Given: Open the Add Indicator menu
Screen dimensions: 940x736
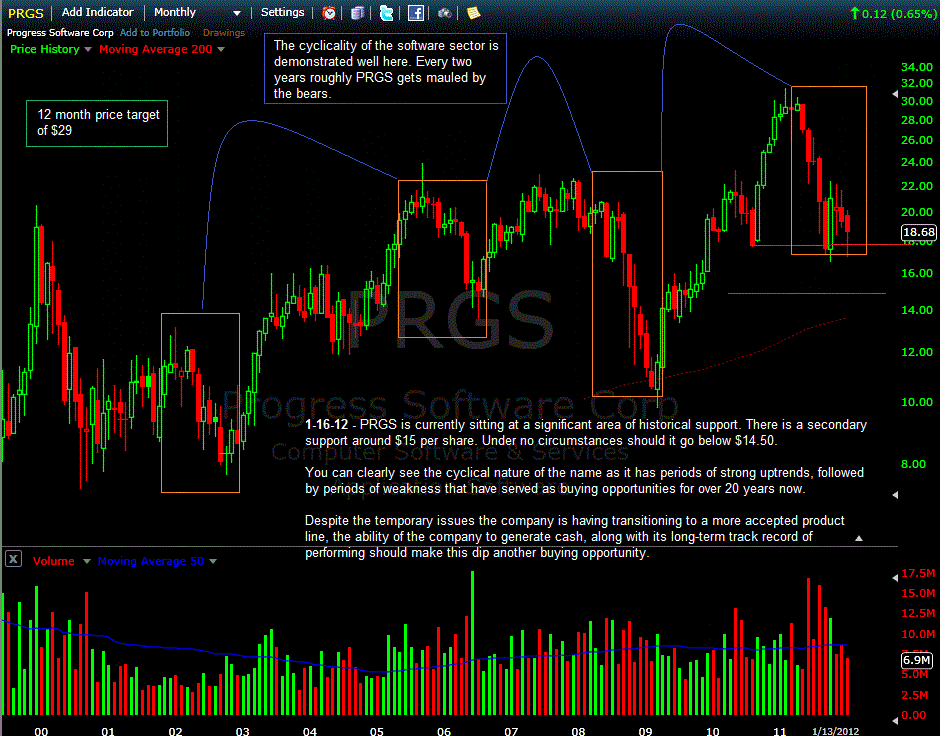Looking at the screenshot, I should click(x=97, y=12).
